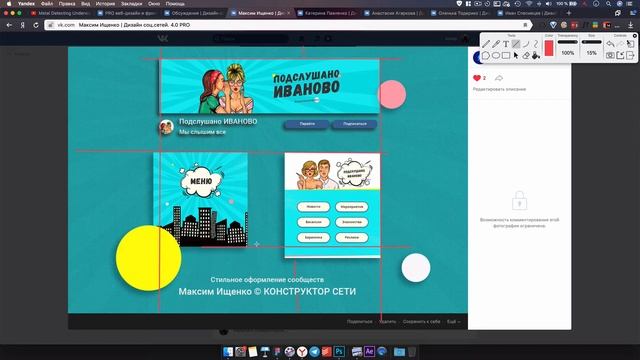Open Keynote from the Dock
Screen dimensions: 640x360
tap(265, 351)
